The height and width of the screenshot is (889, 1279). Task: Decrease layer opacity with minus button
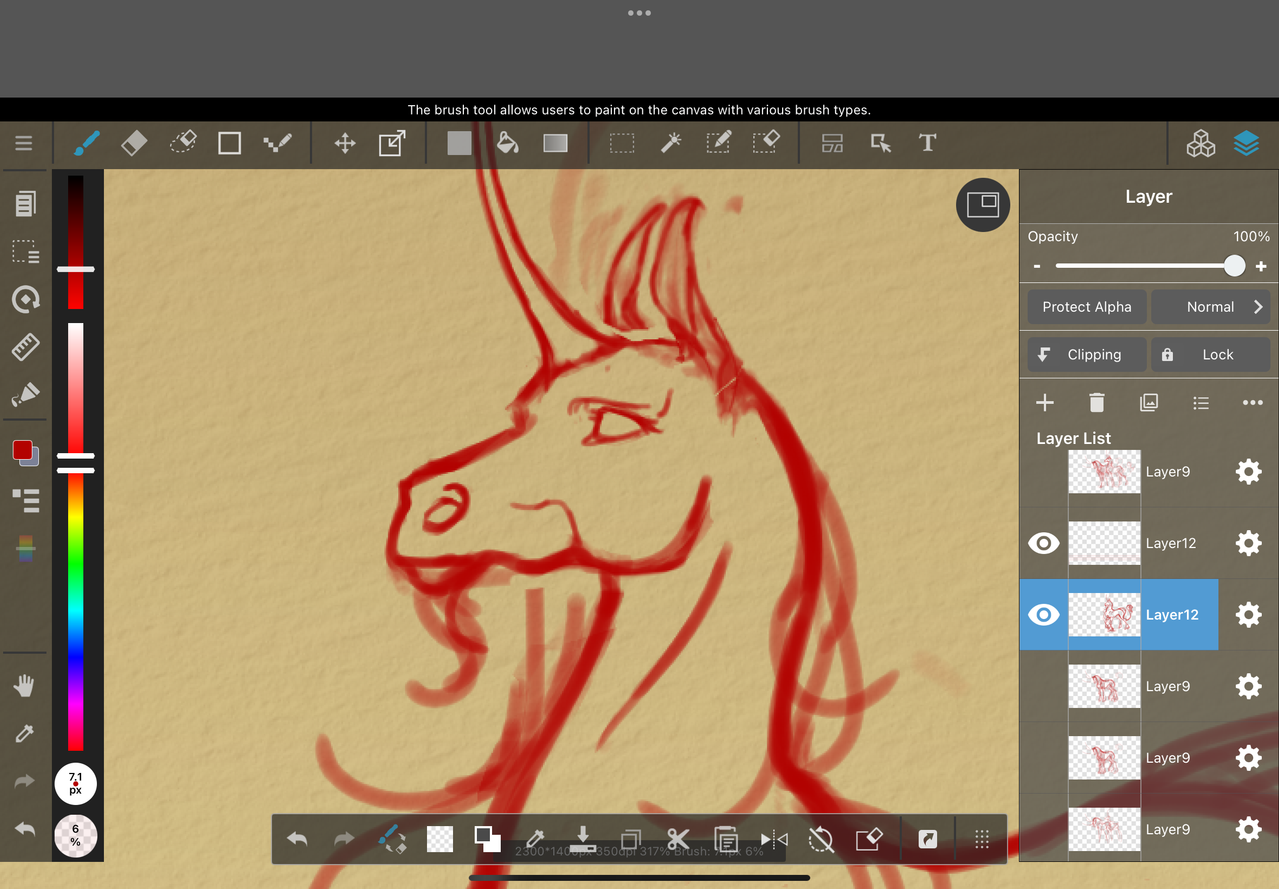coord(1037,266)
